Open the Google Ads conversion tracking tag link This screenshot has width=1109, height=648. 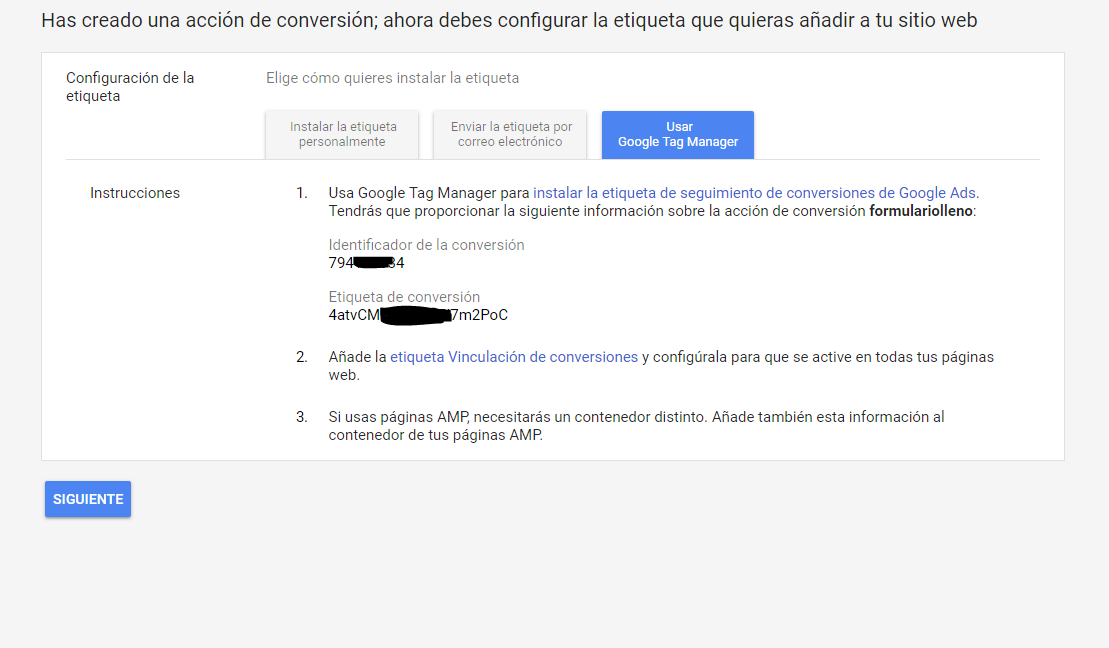coord(755,193)
